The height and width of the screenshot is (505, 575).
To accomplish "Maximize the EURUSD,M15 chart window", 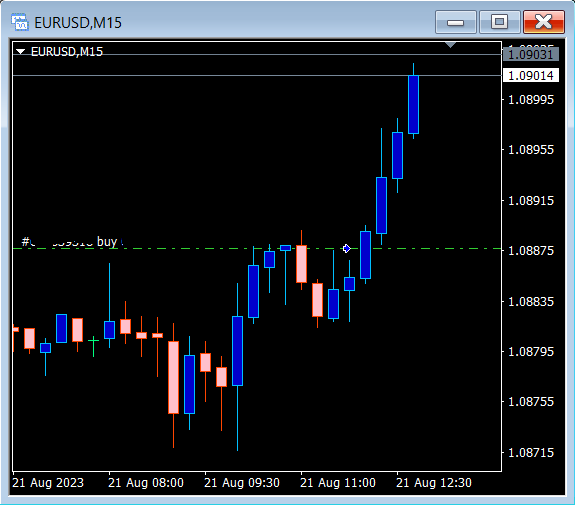I will coord(499,22).
